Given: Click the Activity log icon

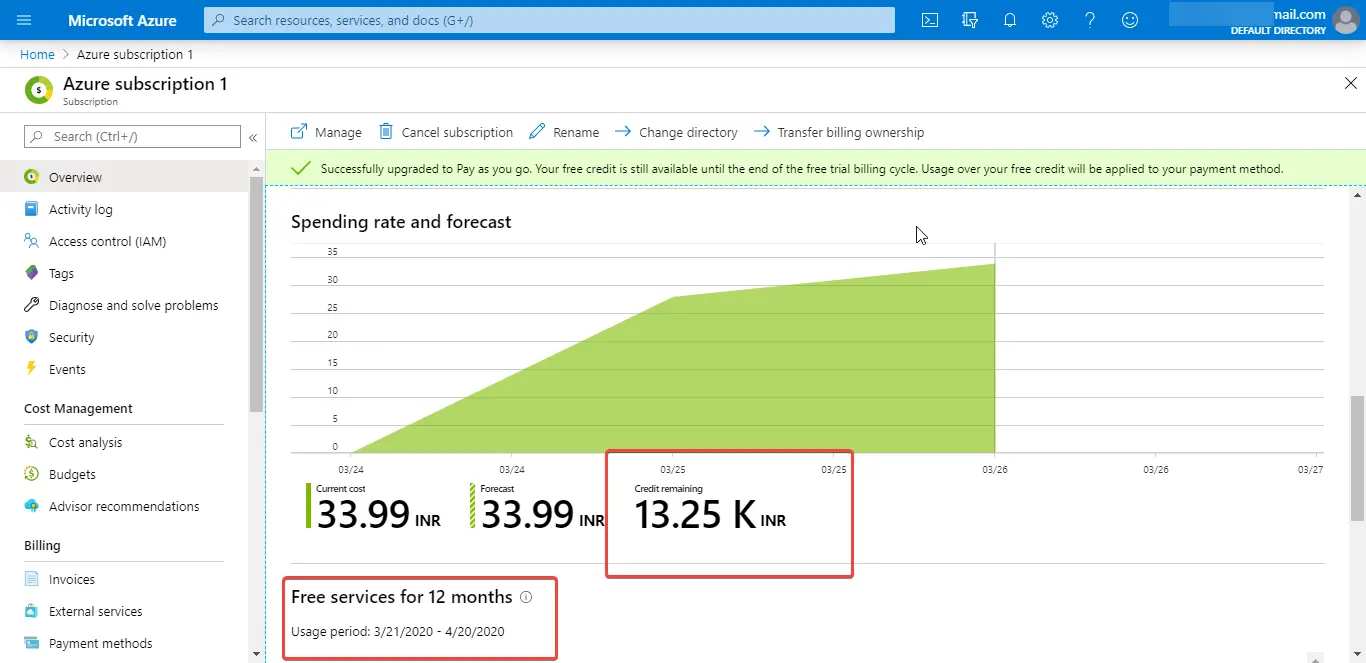Looking at the screenshot, I should click(32, 209).
